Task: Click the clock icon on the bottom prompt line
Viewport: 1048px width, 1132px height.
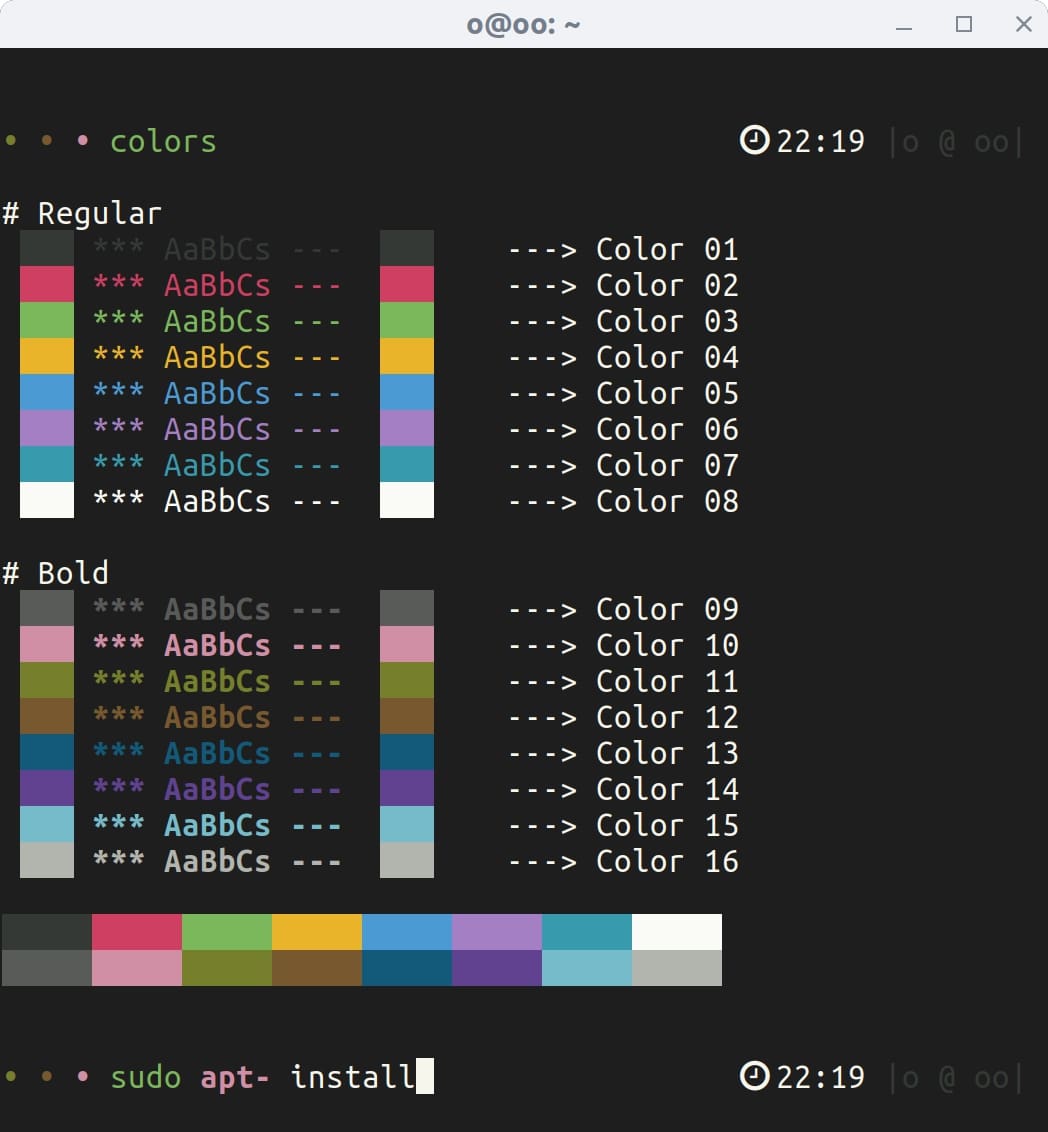Action: click(x=754, y=1076)
